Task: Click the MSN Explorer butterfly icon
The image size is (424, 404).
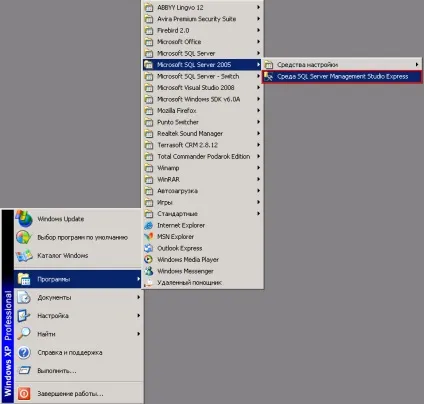Action: [148, 237]
